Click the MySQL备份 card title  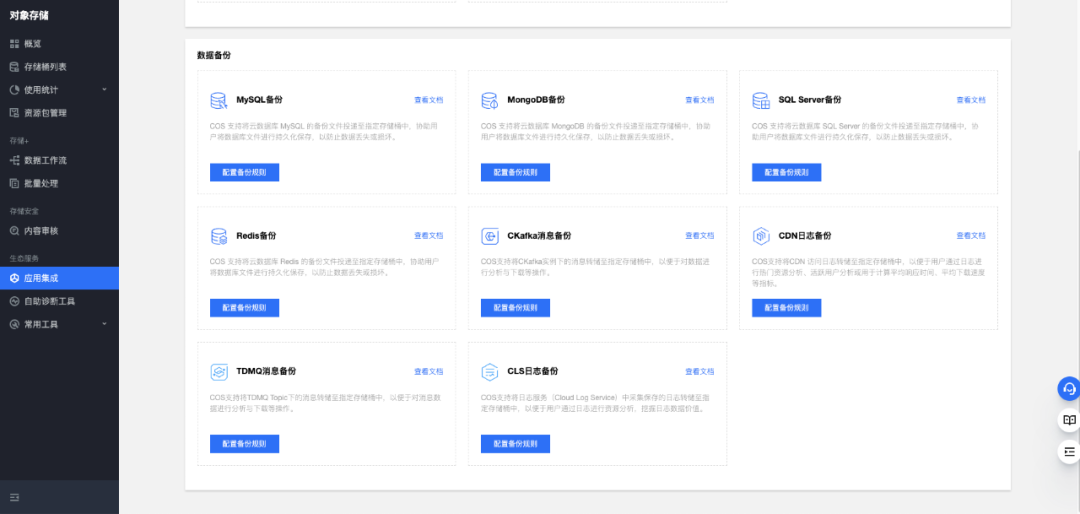pyautogui.click(x=260, y=100)
